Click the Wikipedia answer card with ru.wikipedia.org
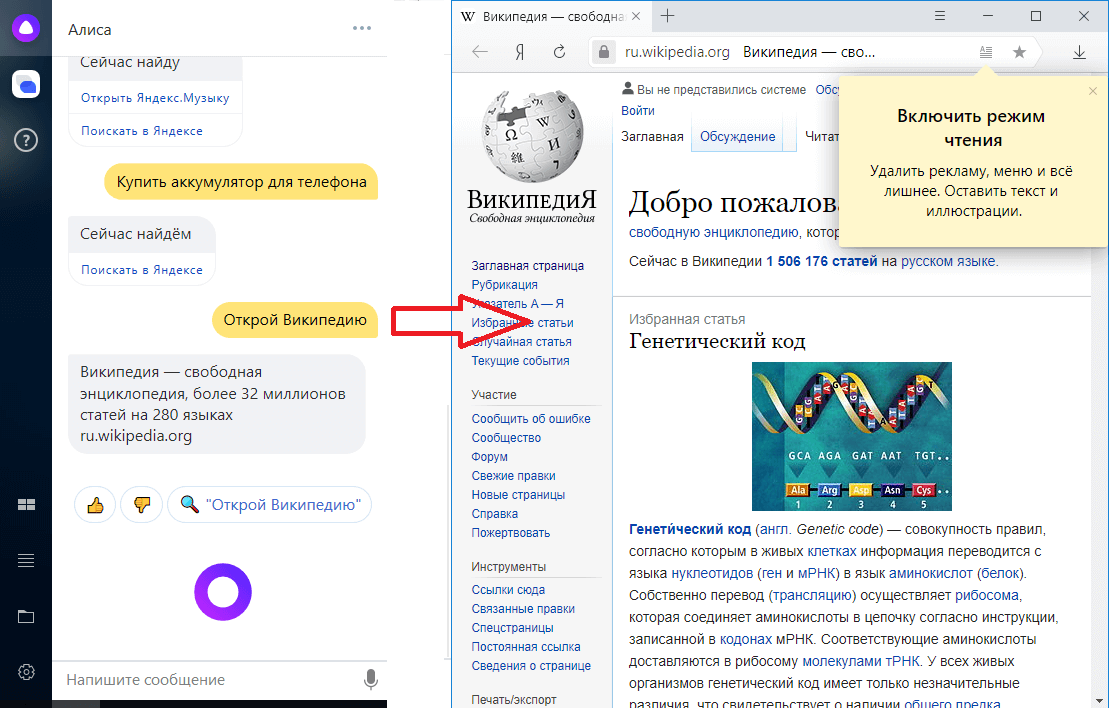Image resolution: width=1109 pixels, height=710 pixels. tap(216, 404)
